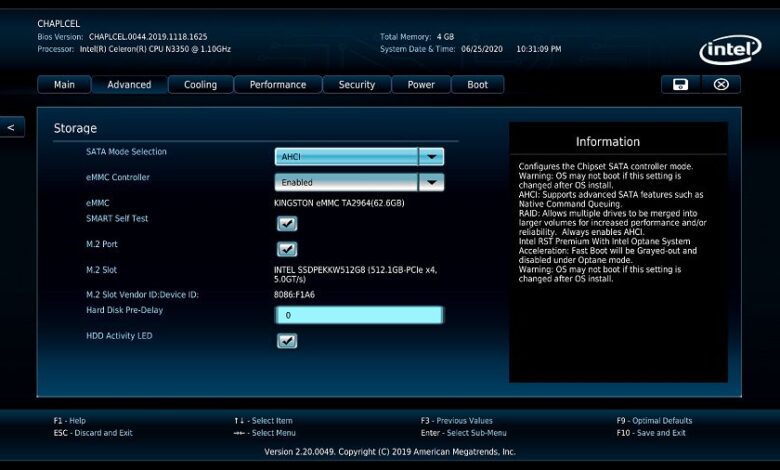The image size is (780, 470).
Task: Click the exit X circle icon
Action: (721, 85)
